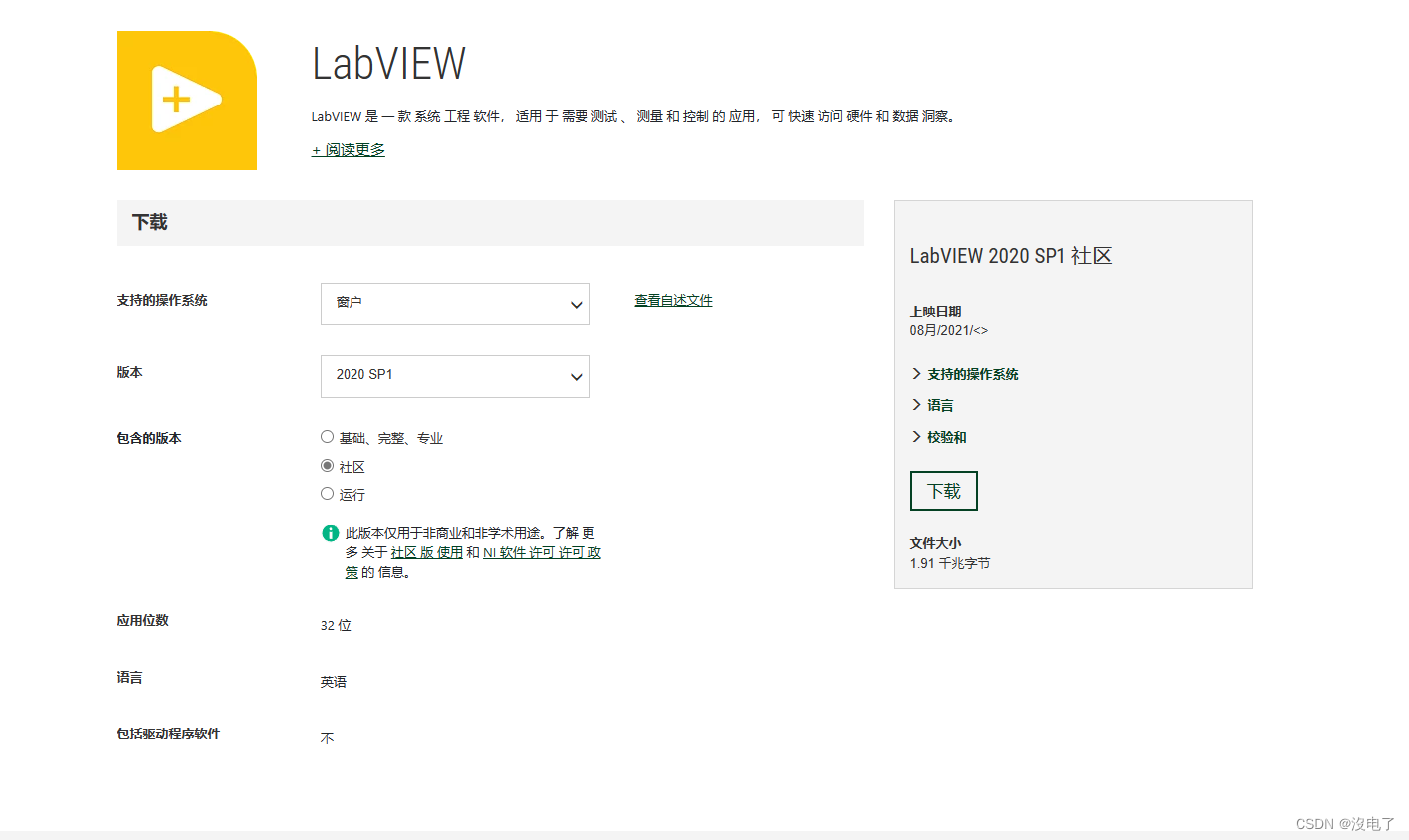Open the 支持的操作系统 dropdown showing 窗户
This screenshot has width=1409, height=840.
tap(454, 304)
